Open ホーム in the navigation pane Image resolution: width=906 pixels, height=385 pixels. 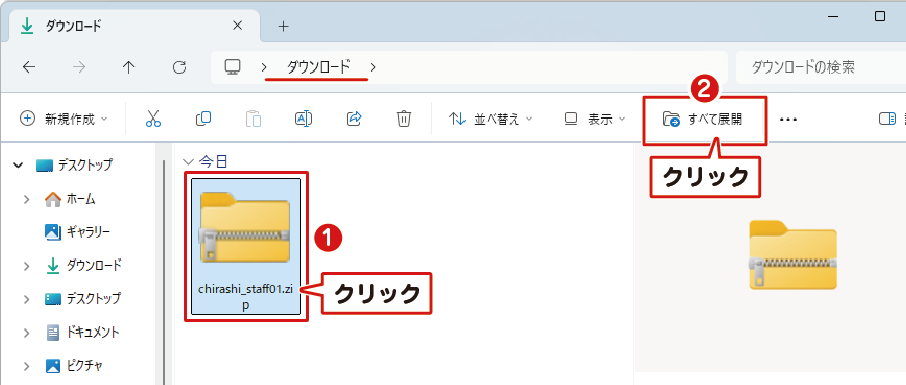coord(70,199)
